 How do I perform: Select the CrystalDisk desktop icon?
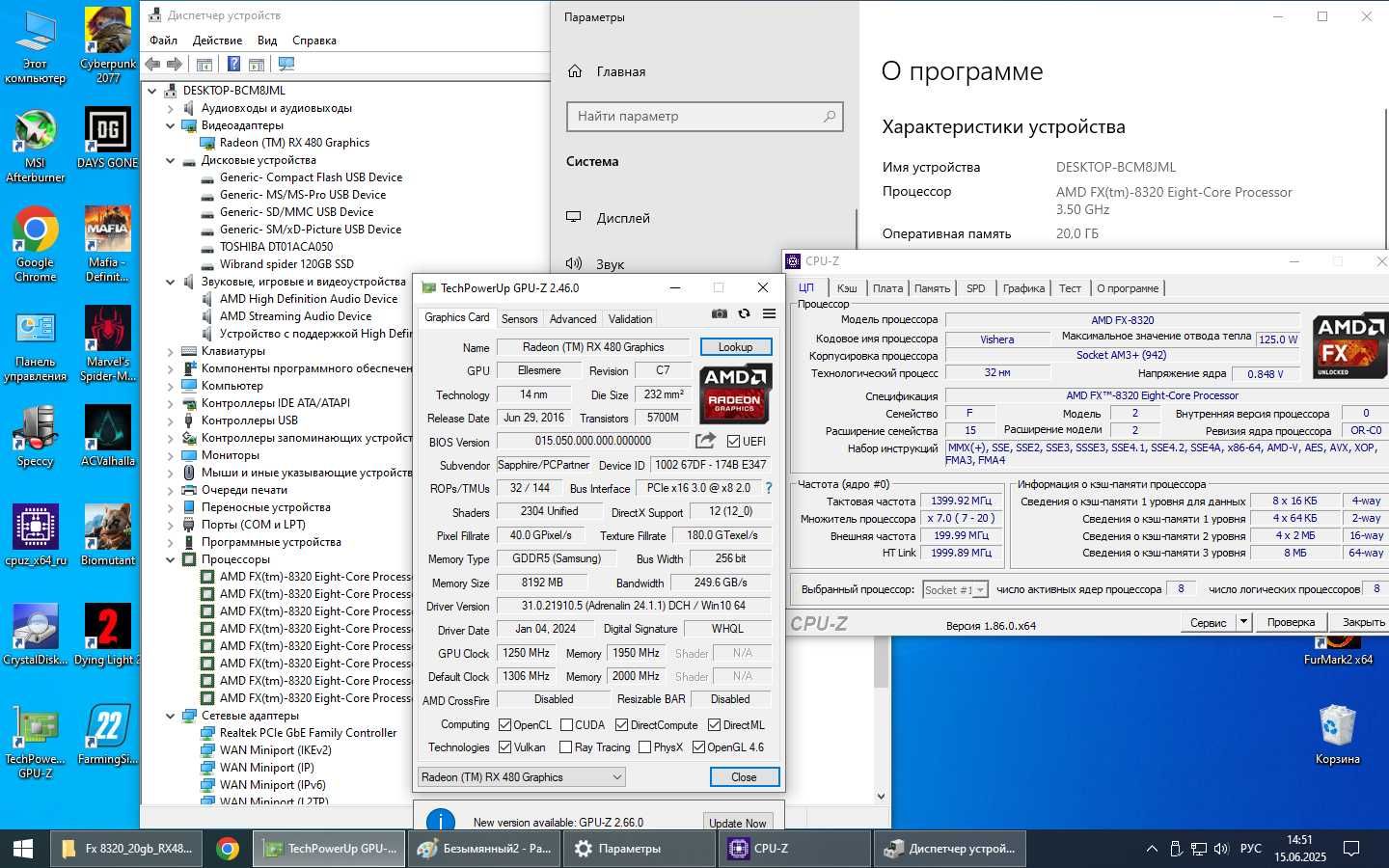click(x=35, y=635)
